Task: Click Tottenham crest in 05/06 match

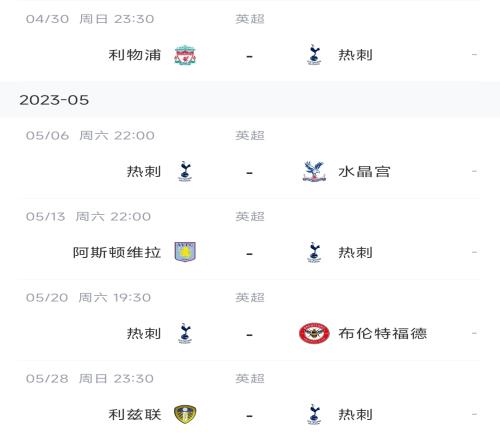Action: (x=185, y=172)
